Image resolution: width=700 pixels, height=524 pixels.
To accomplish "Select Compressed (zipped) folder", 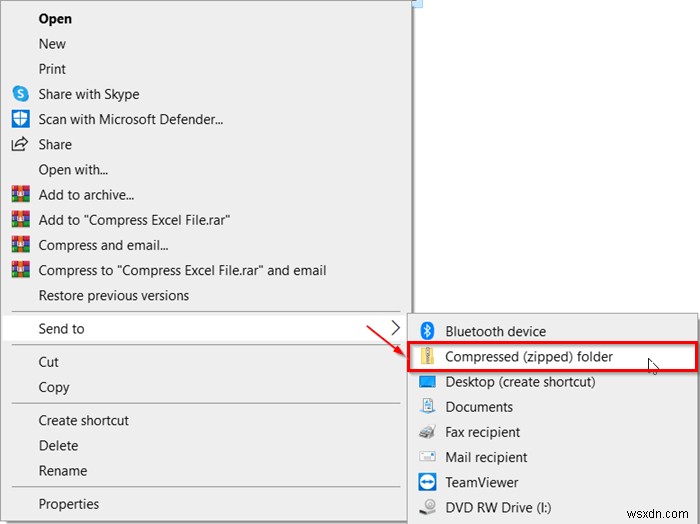I will (552, 356).
